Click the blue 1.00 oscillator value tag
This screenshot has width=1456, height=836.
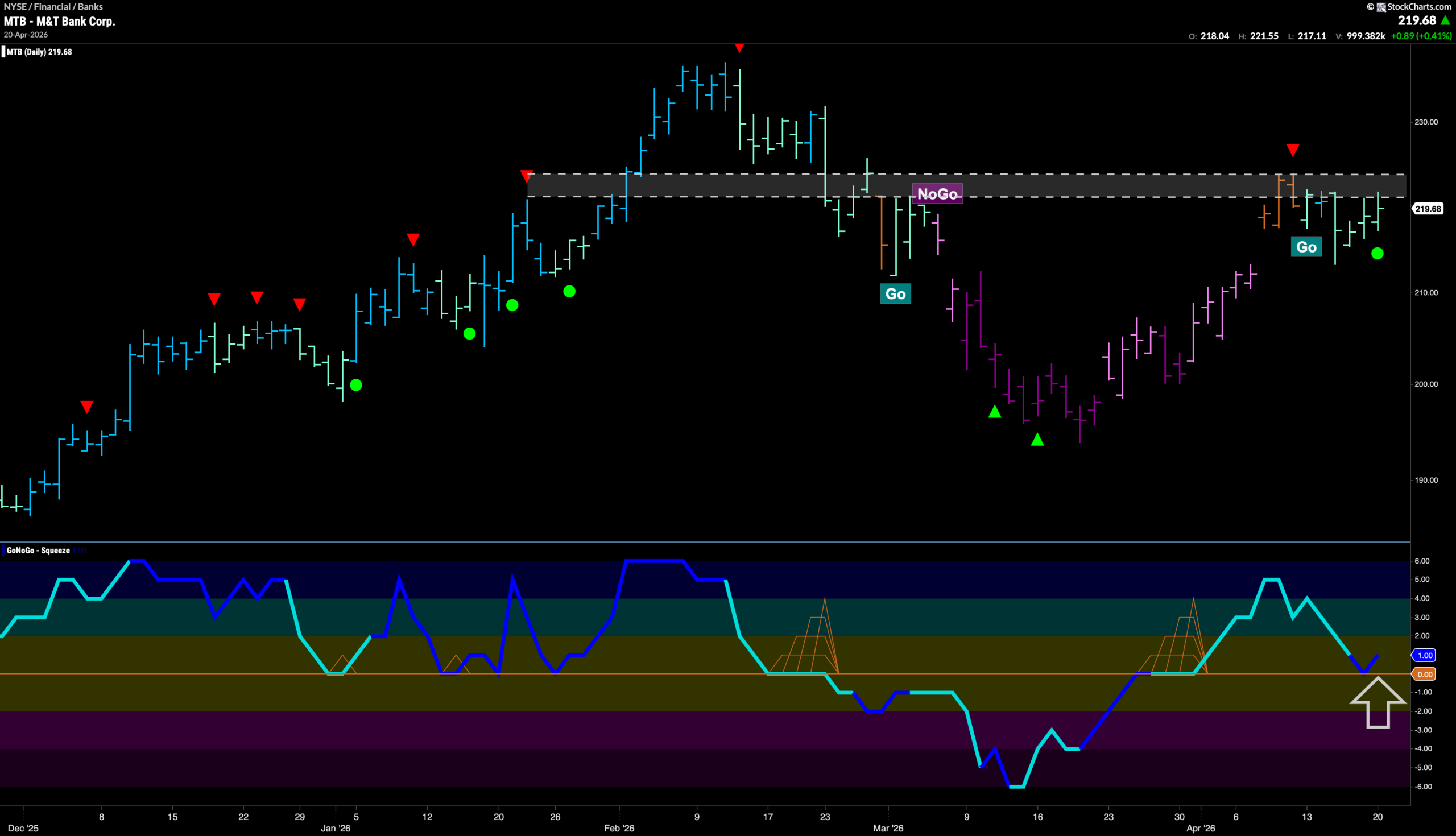(1424, 655)
